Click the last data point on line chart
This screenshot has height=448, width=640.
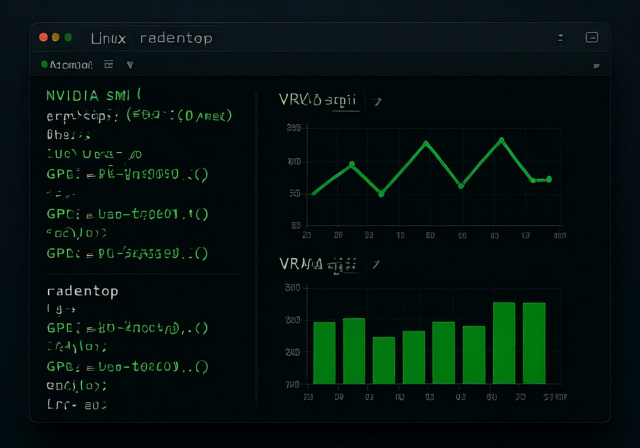pos(549,179)
